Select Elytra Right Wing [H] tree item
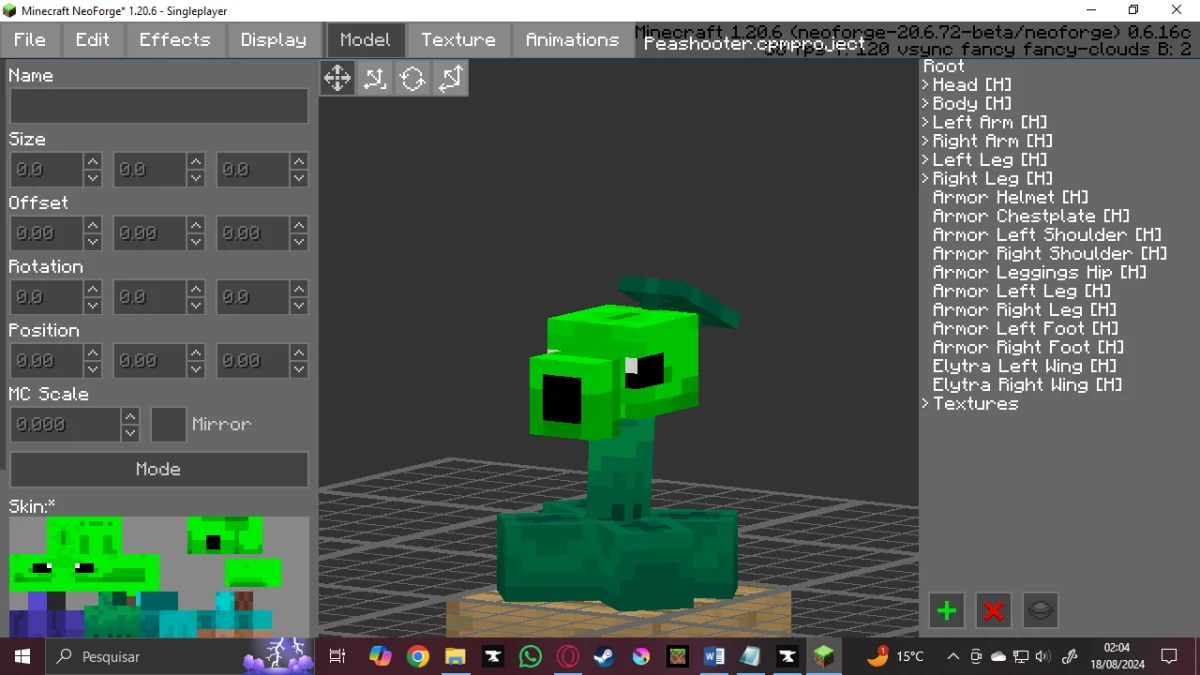 coord(1027,385)
